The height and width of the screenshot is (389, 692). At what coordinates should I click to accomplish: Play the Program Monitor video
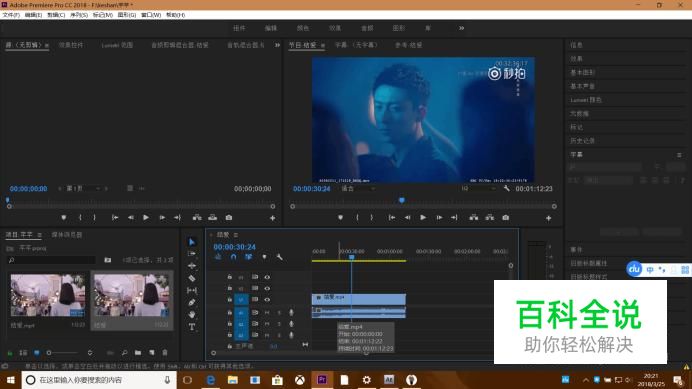[423, 218]
